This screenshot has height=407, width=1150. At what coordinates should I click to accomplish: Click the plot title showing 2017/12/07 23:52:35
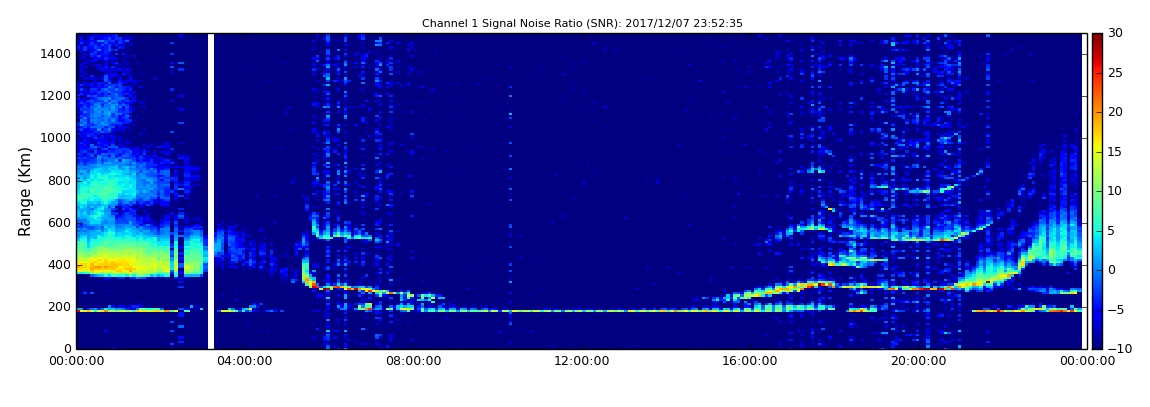coord(582,23)
